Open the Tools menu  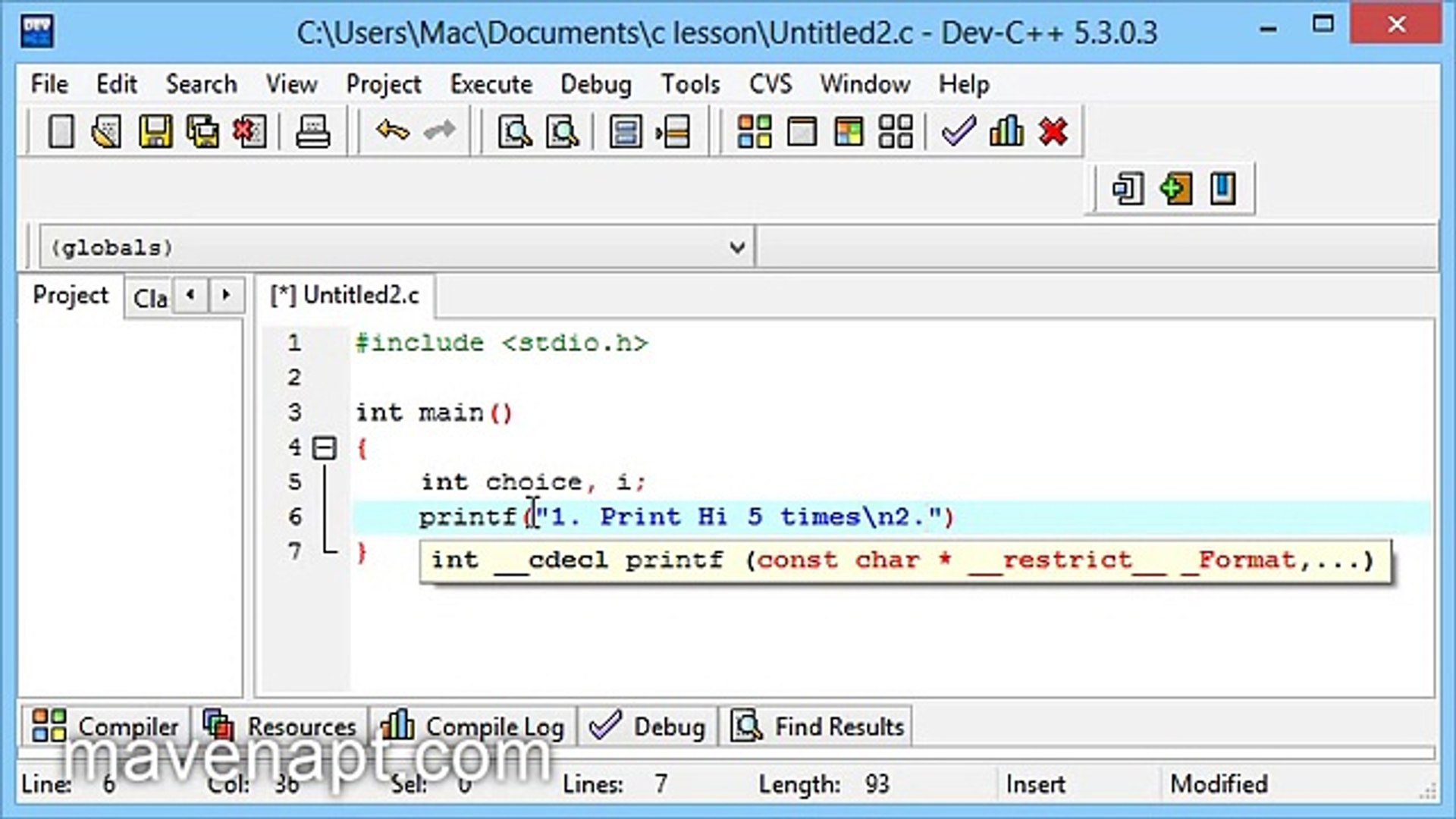tap(690, 83)
